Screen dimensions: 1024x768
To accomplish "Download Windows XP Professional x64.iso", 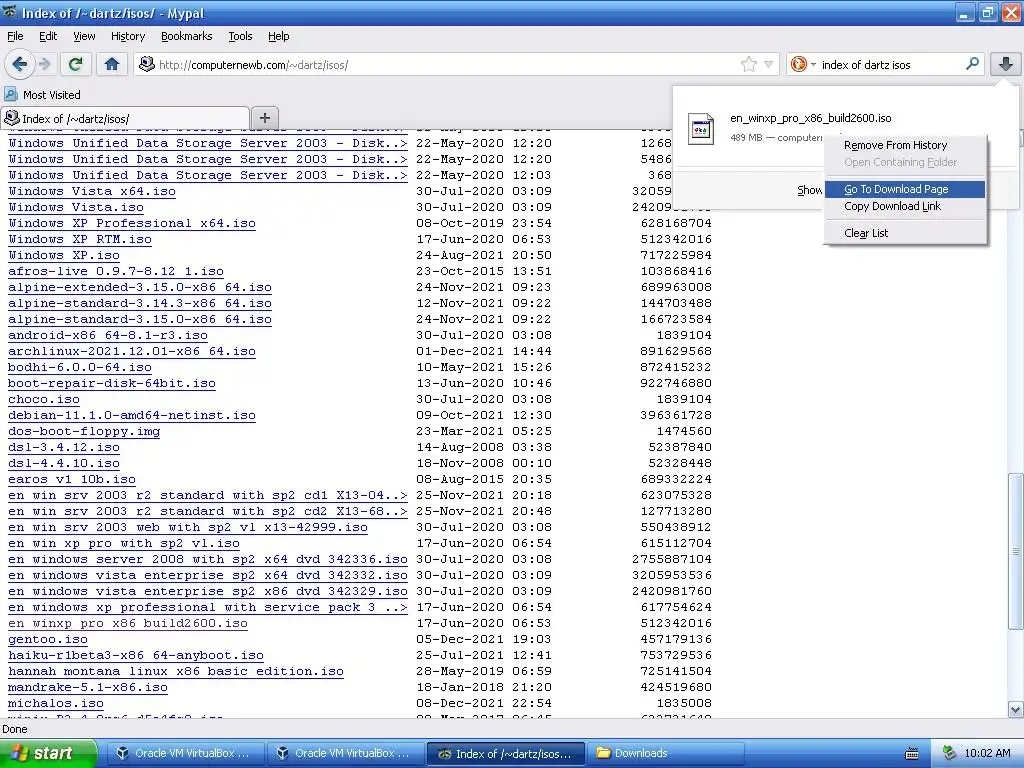I will coord(131,223).
